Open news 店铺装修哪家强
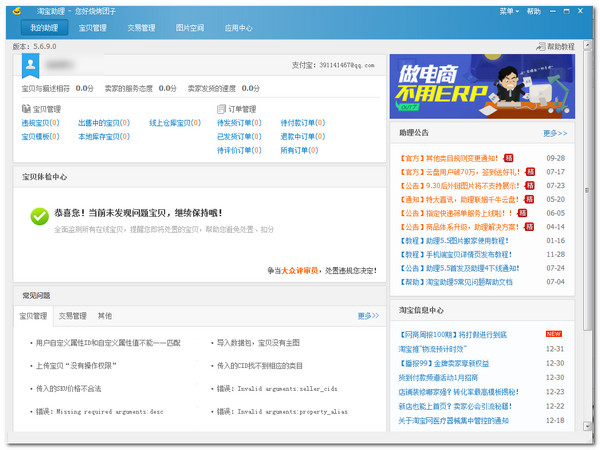Screen dimensions: 600x450 (x=458, y=392)
